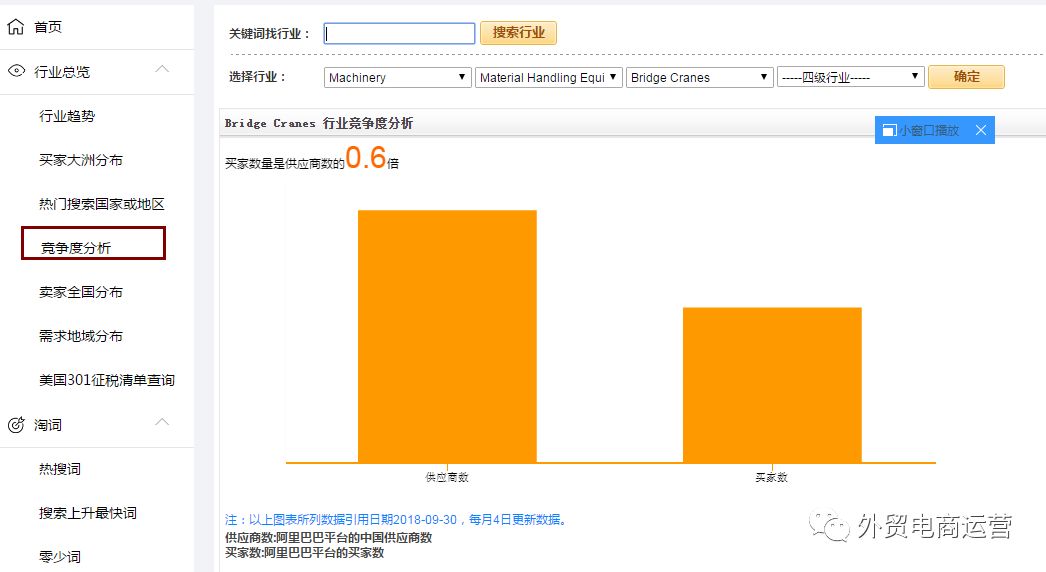Click the eye icon beside 行业总览
1046x572 pixels.
[x=16, y=71]
